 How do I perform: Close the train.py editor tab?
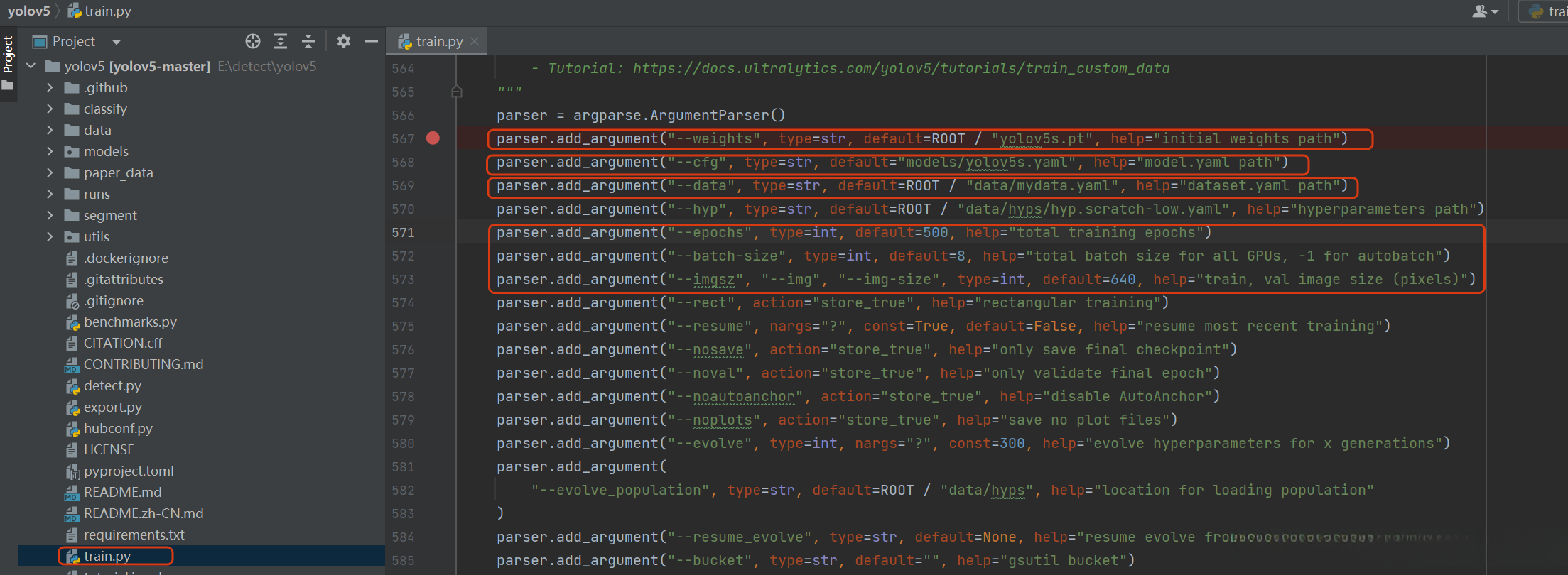475,41
